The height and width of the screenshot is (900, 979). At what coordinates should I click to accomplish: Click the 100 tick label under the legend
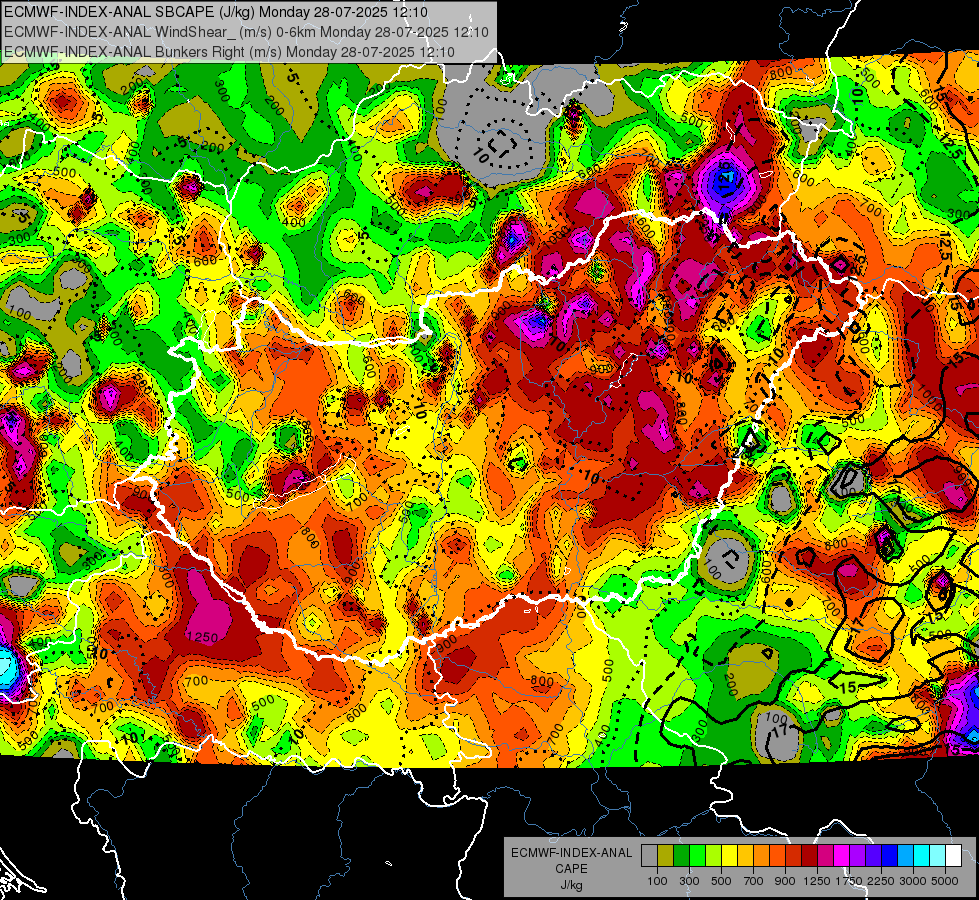[x=657, y=881]
